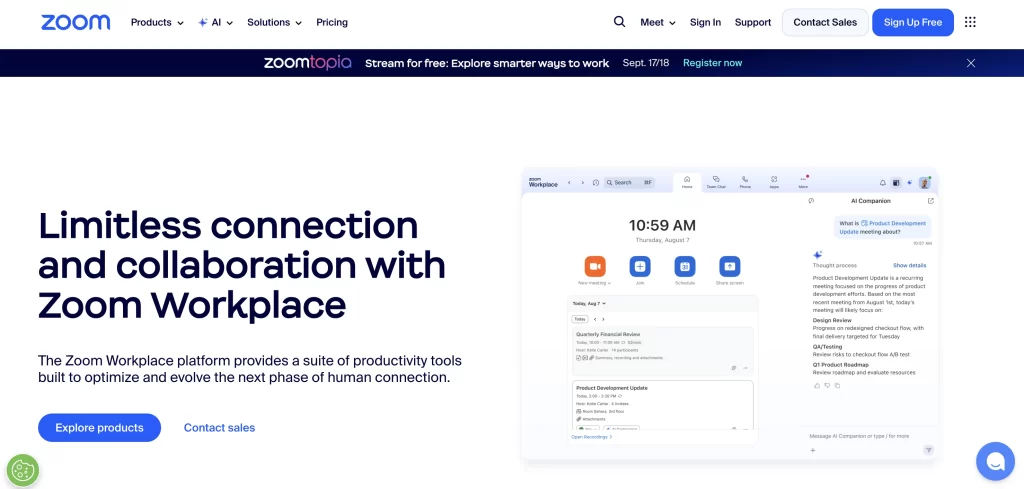Click the orange New meeting camera icon
Image resolution: width=1024 pixels, height=489 pixels.
click(x=594, y=266)
